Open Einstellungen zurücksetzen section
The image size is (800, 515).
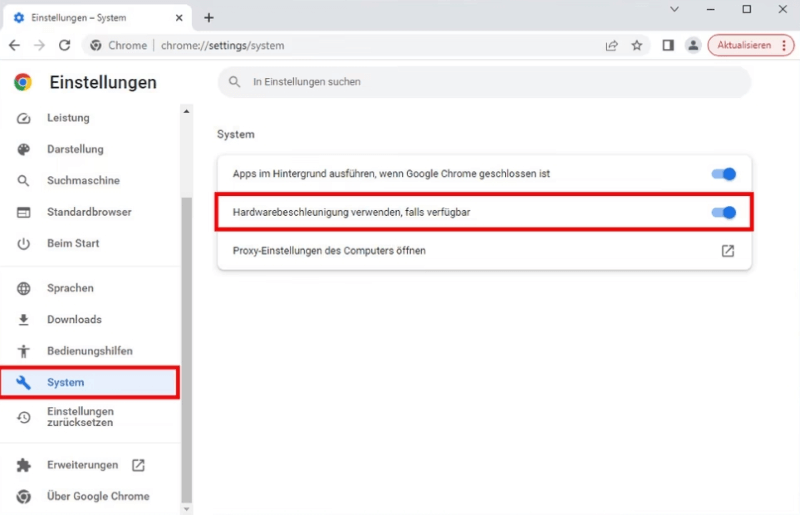(x=81, y=417)
